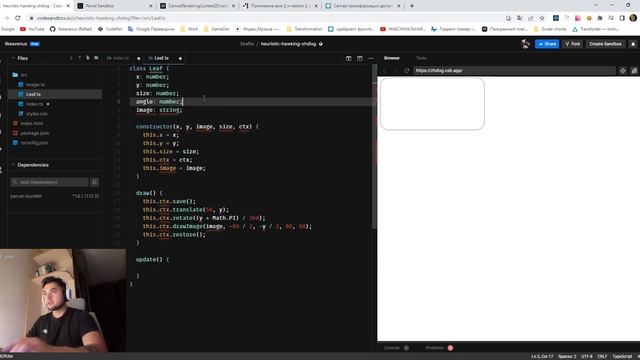
Task: Click the blue Share button
Action: pos(547,44)
